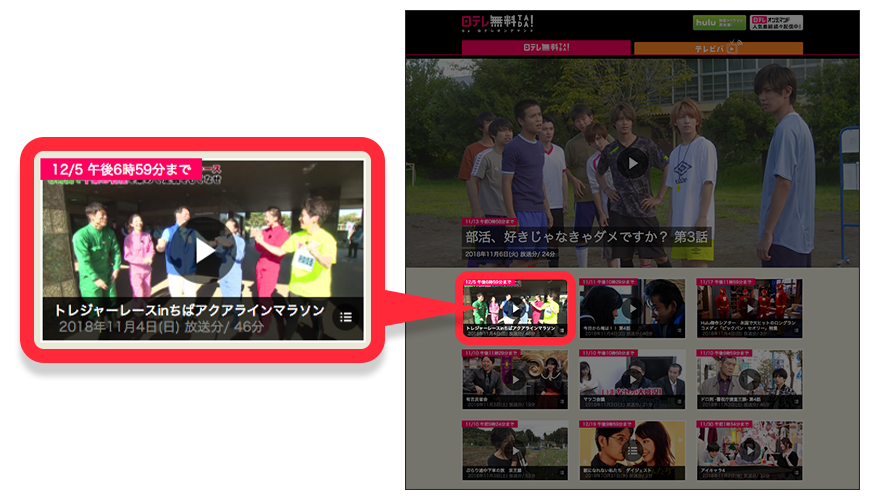
Task: Open episode list icon on ぶらり途中下車の旅 card
Action: pos(561,473)
